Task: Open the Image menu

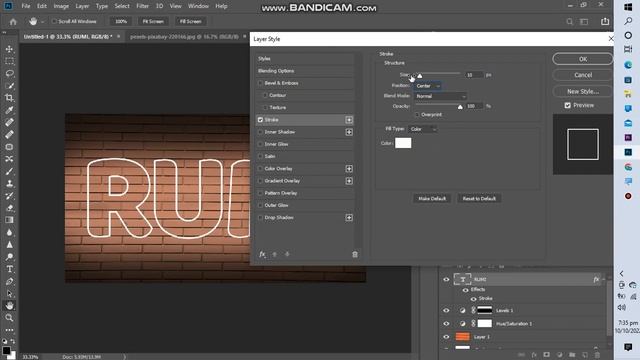Action: (x=61, y=6)
